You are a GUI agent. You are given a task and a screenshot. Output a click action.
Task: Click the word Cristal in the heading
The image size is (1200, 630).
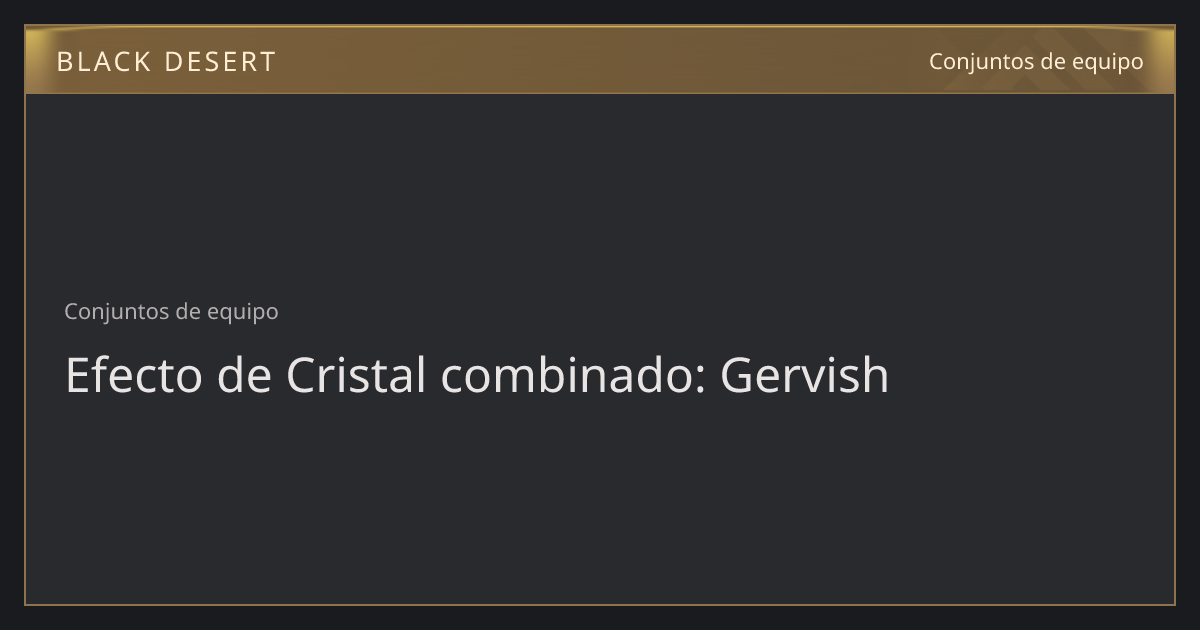(356, 375)
